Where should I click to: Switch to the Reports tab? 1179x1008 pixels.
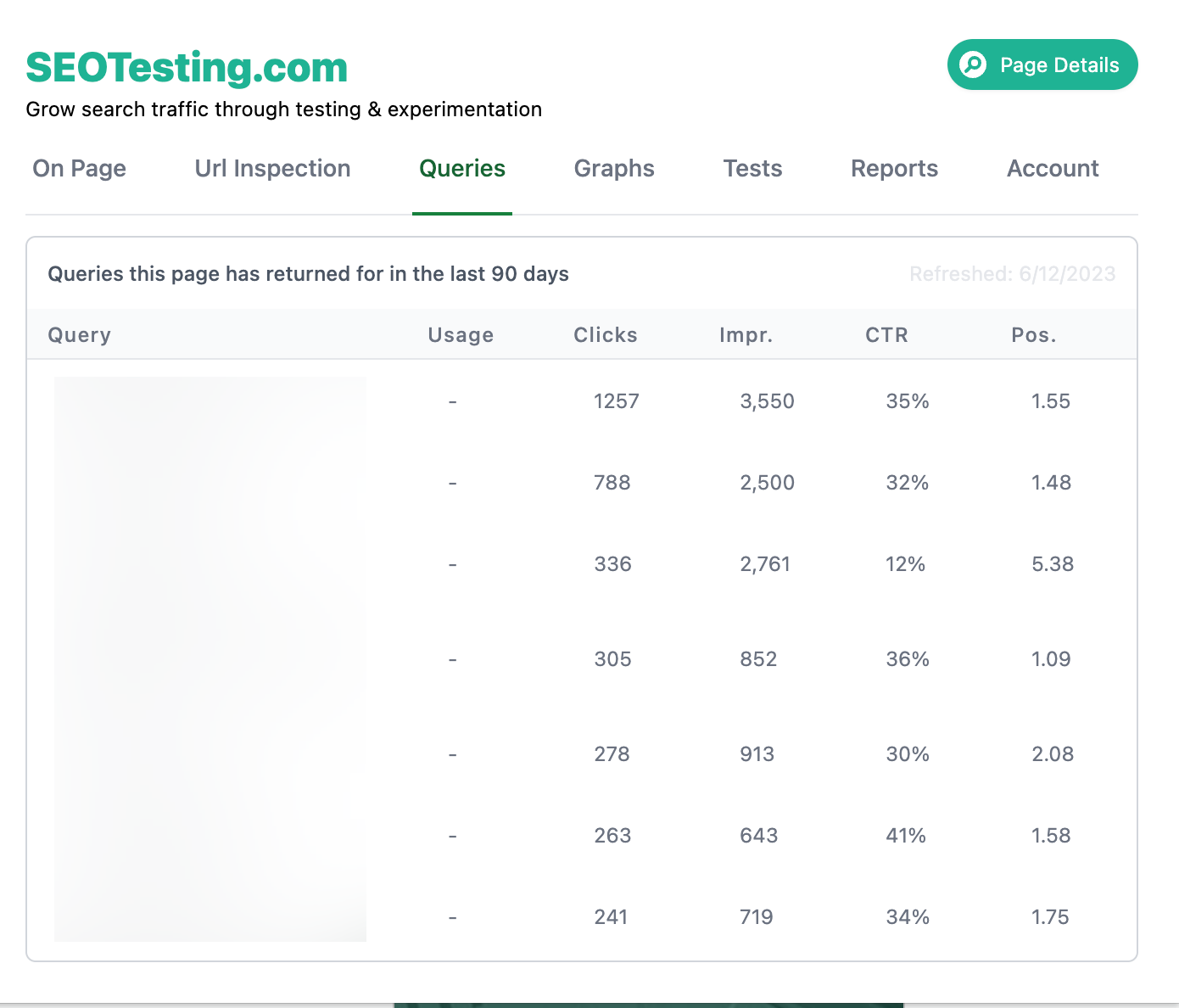(894, 169)
